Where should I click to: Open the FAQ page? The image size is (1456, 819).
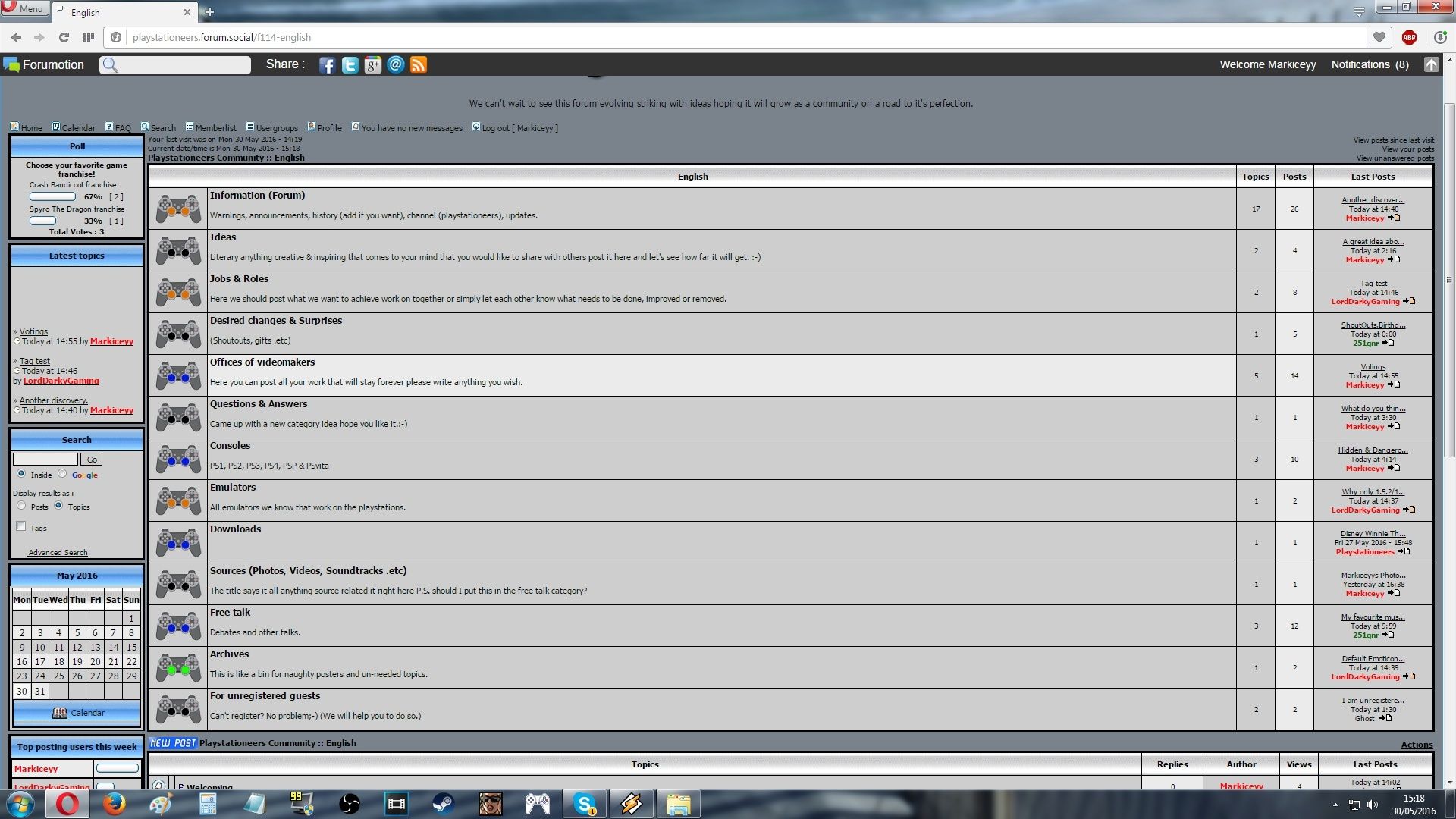118,127
